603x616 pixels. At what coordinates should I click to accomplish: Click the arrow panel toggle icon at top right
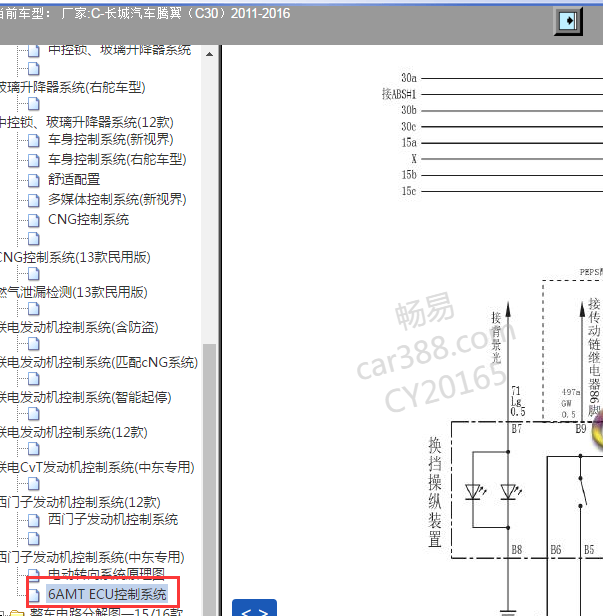568,21
